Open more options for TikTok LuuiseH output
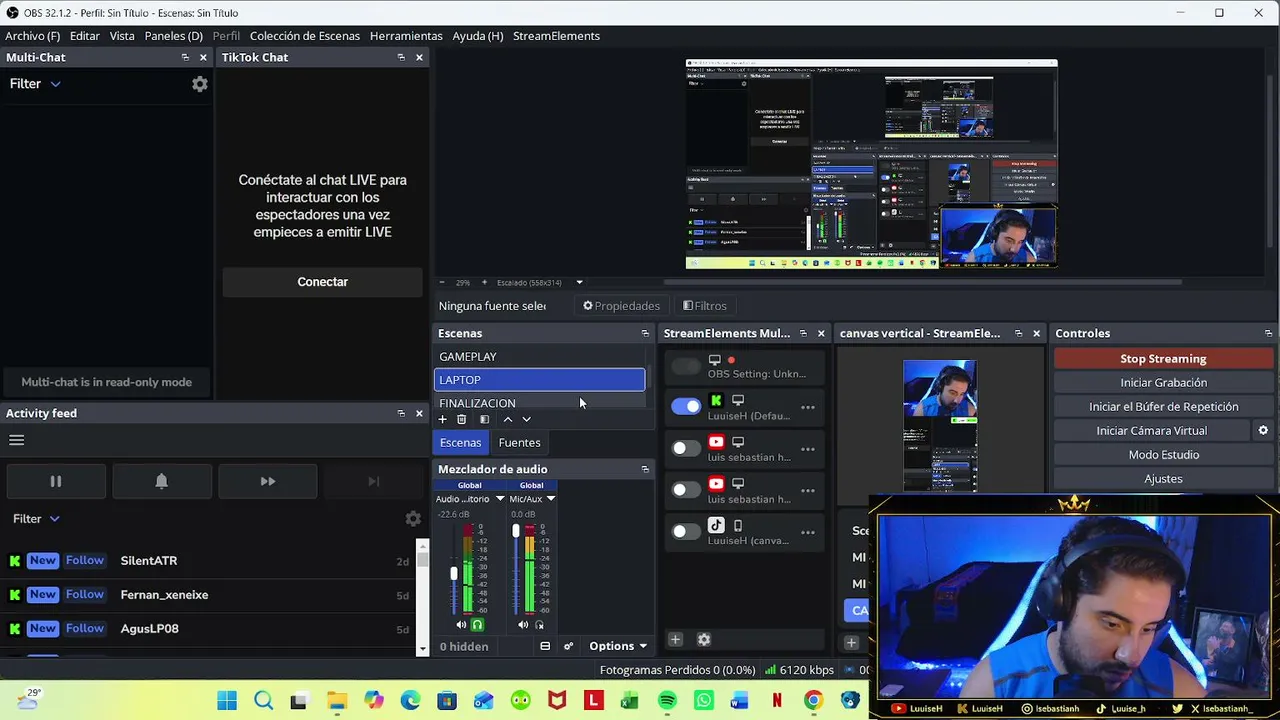This screenshot has height=720, width=1280. [808, 532]
